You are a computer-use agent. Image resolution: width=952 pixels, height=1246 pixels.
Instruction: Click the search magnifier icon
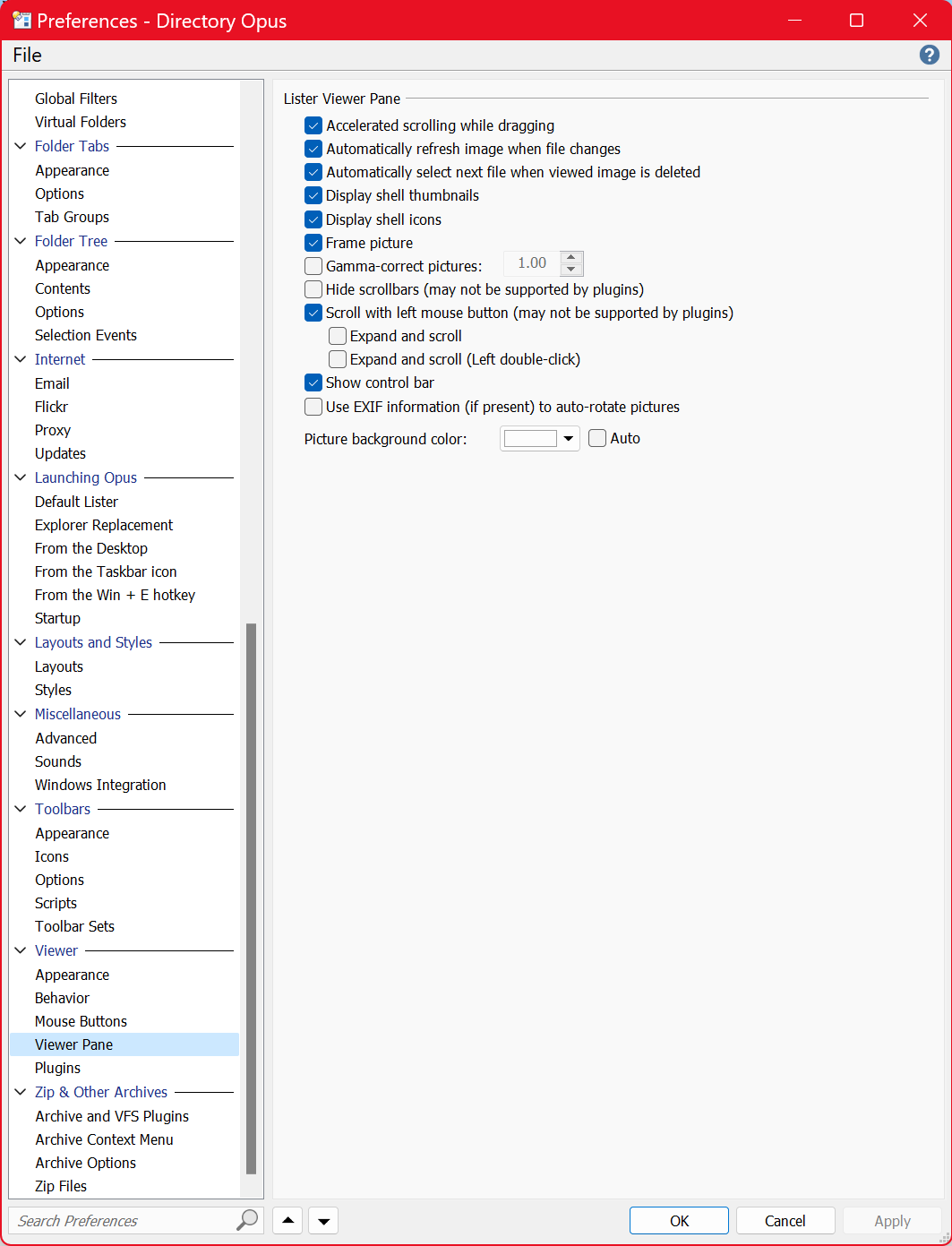pos(247,1220)
